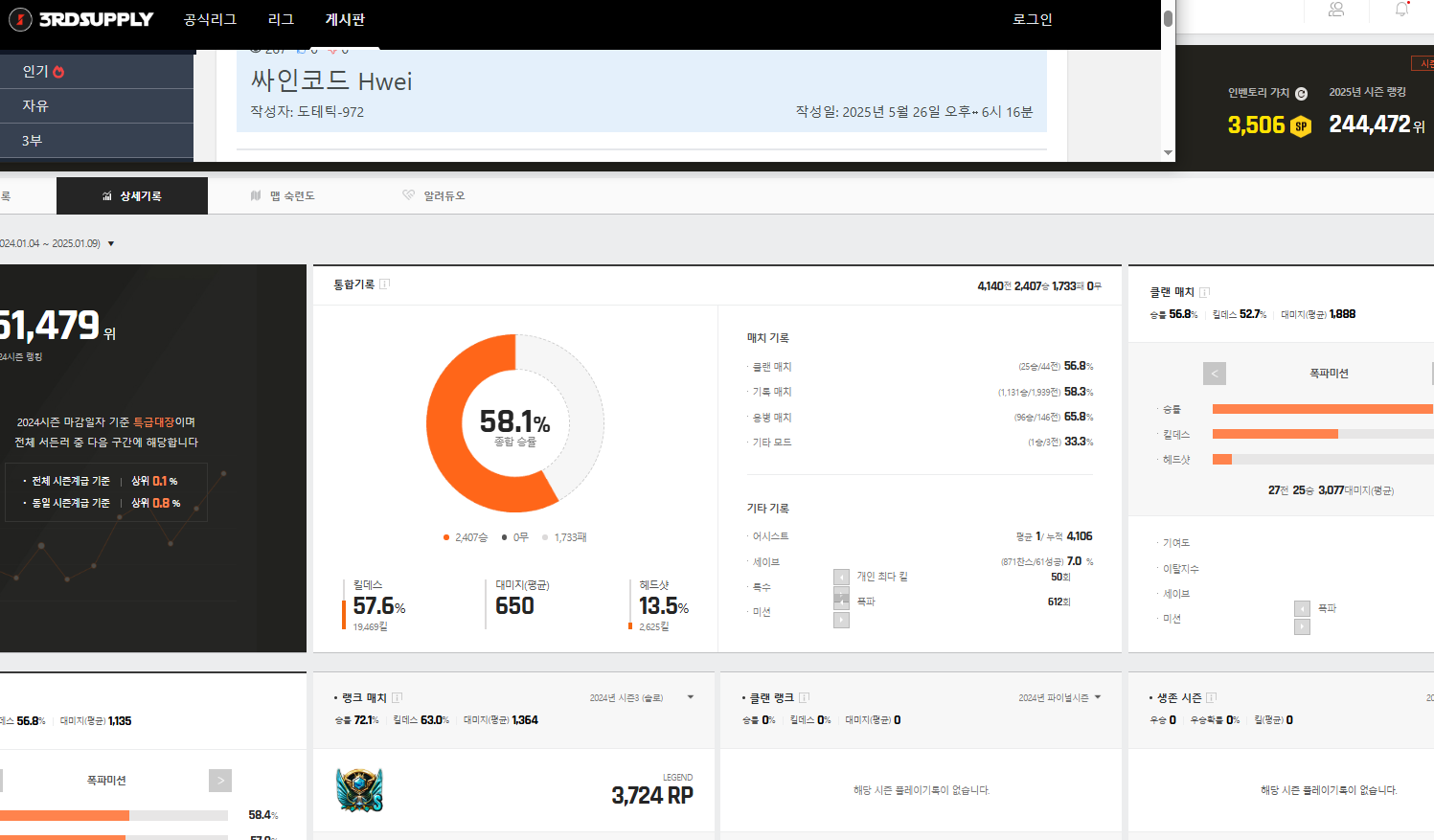Click the 로그인 link
Screen dimensions: 1434x840
(1032, 19)
